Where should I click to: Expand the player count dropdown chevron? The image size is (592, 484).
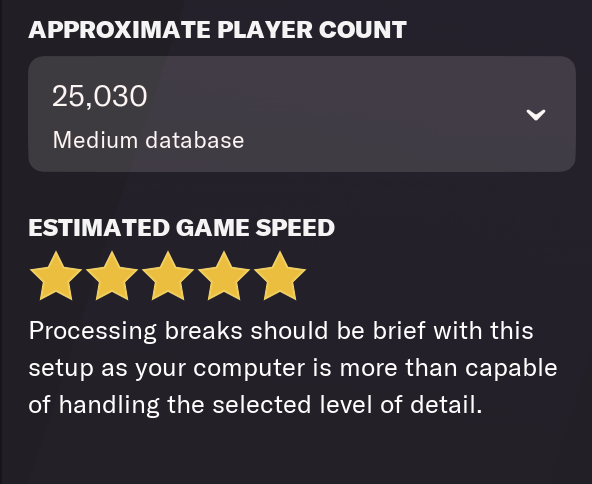pos(536,115)
